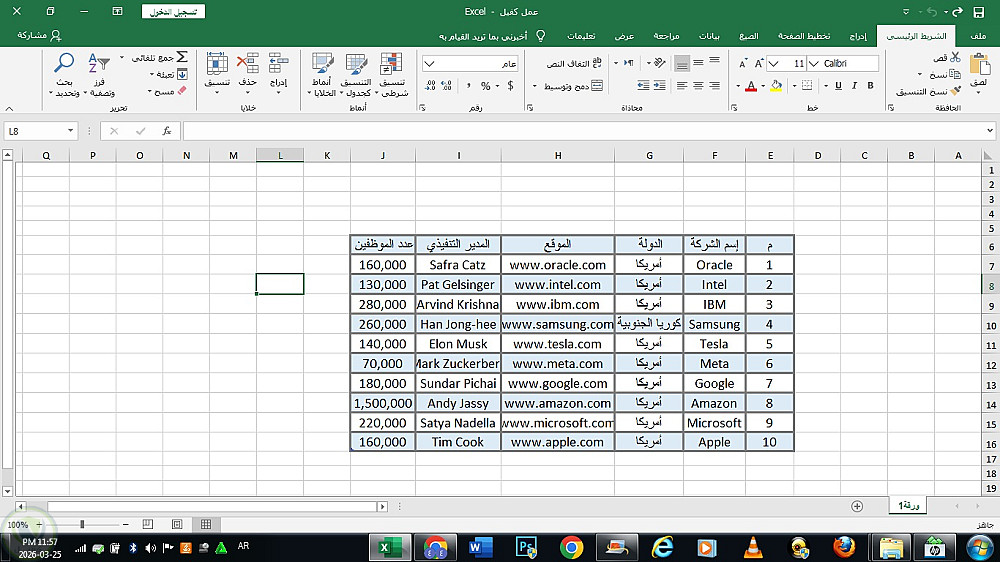The height and width of the screenshot is (562, 1000).
Task: Expand the Name Box dropdown arrow
Action: [70, 131]
